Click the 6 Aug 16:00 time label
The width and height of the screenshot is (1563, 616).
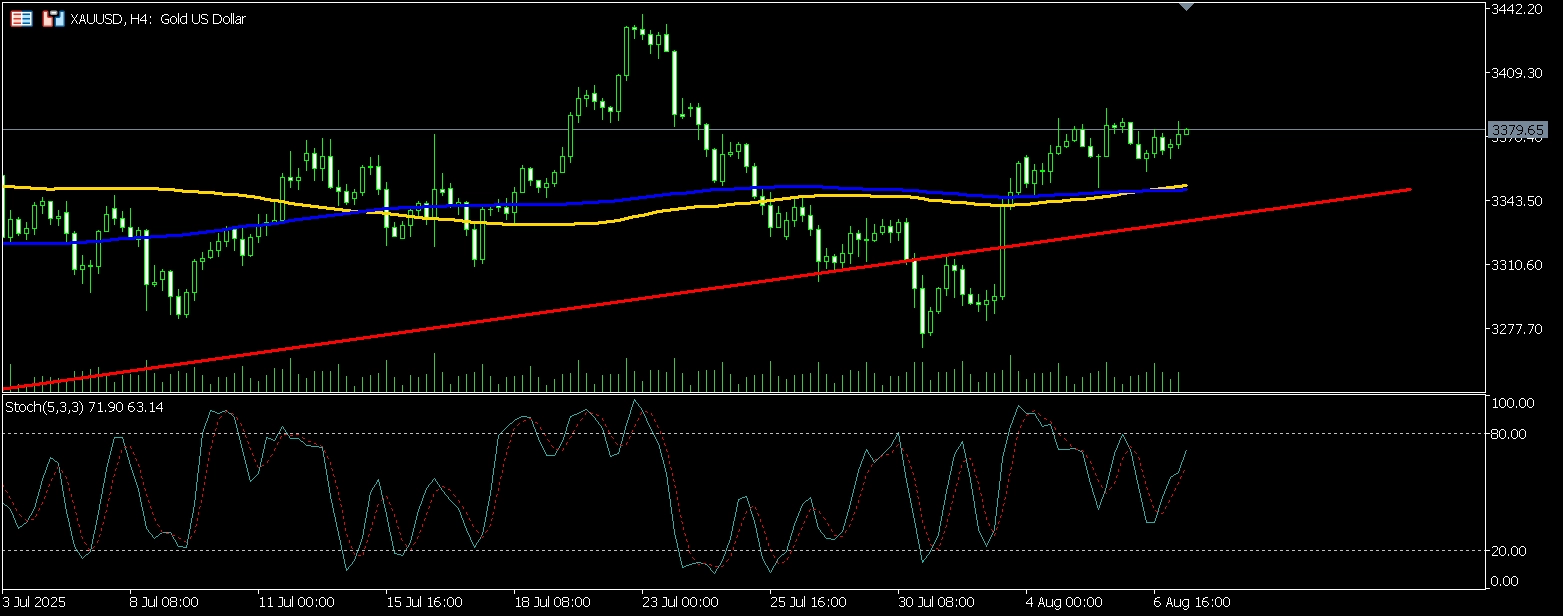1194,603
